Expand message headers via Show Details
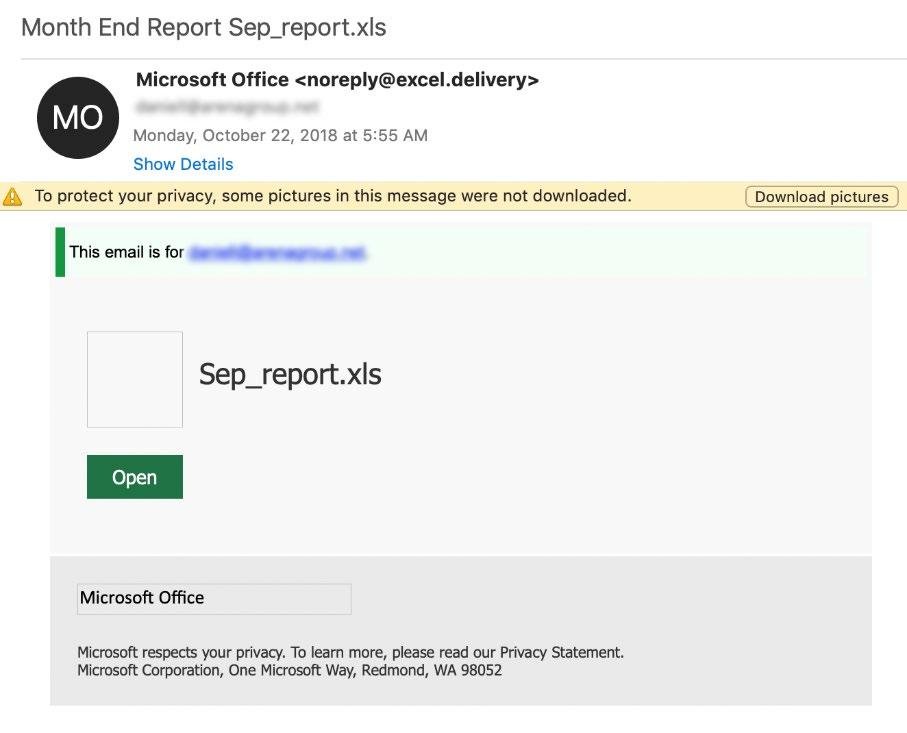 click(x=183, y=164)
